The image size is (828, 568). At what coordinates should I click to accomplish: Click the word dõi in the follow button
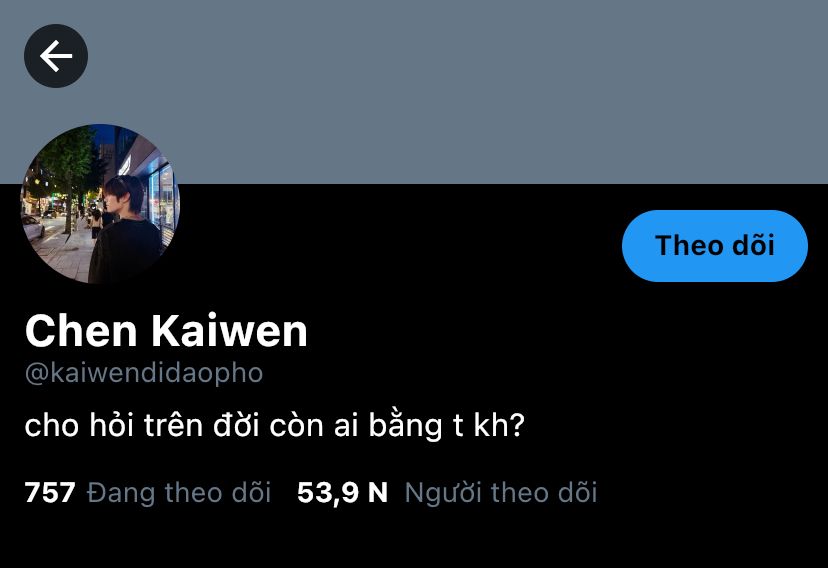tap(753, 245)
